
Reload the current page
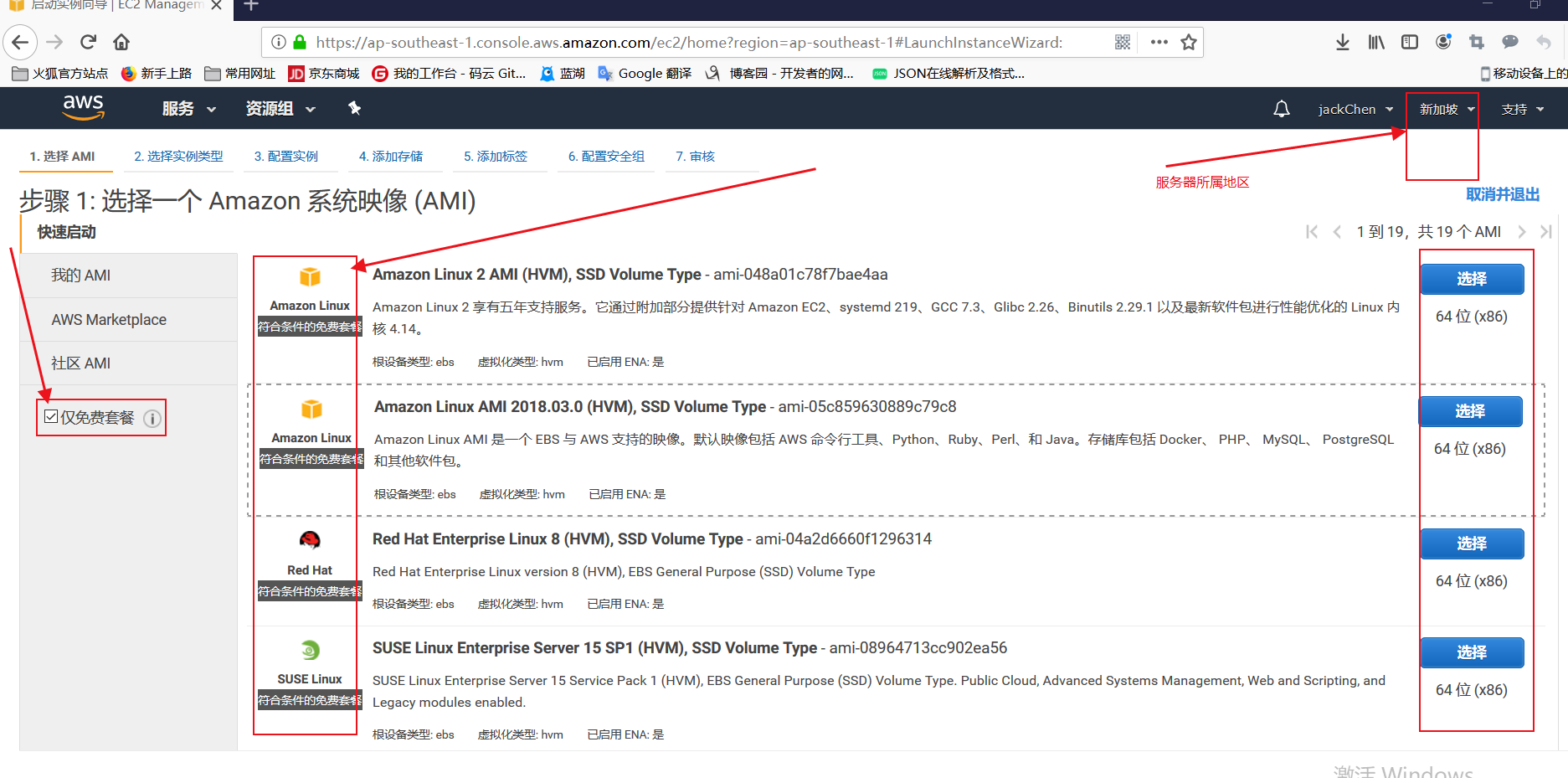tap(88, 42)
